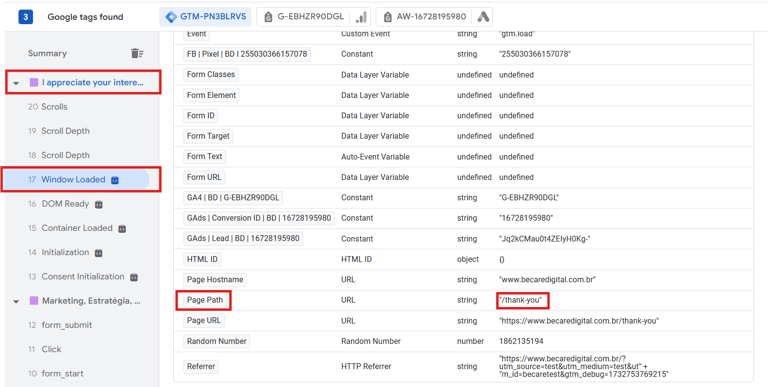Screen dimensions: 768x387
Task: Click the Page URL variable chip
Action: (x=204, y=321)
